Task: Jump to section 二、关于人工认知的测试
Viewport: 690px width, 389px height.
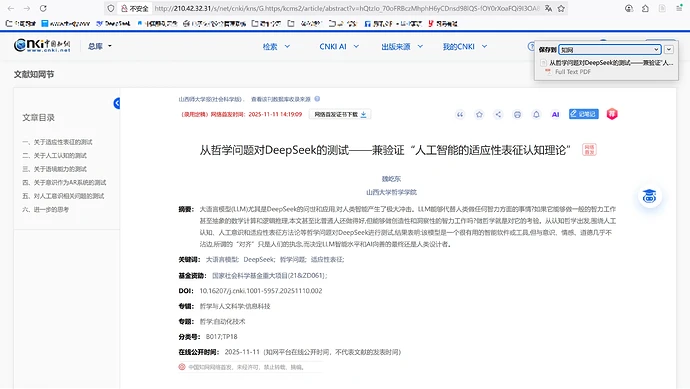Action: tap(55, 156)
